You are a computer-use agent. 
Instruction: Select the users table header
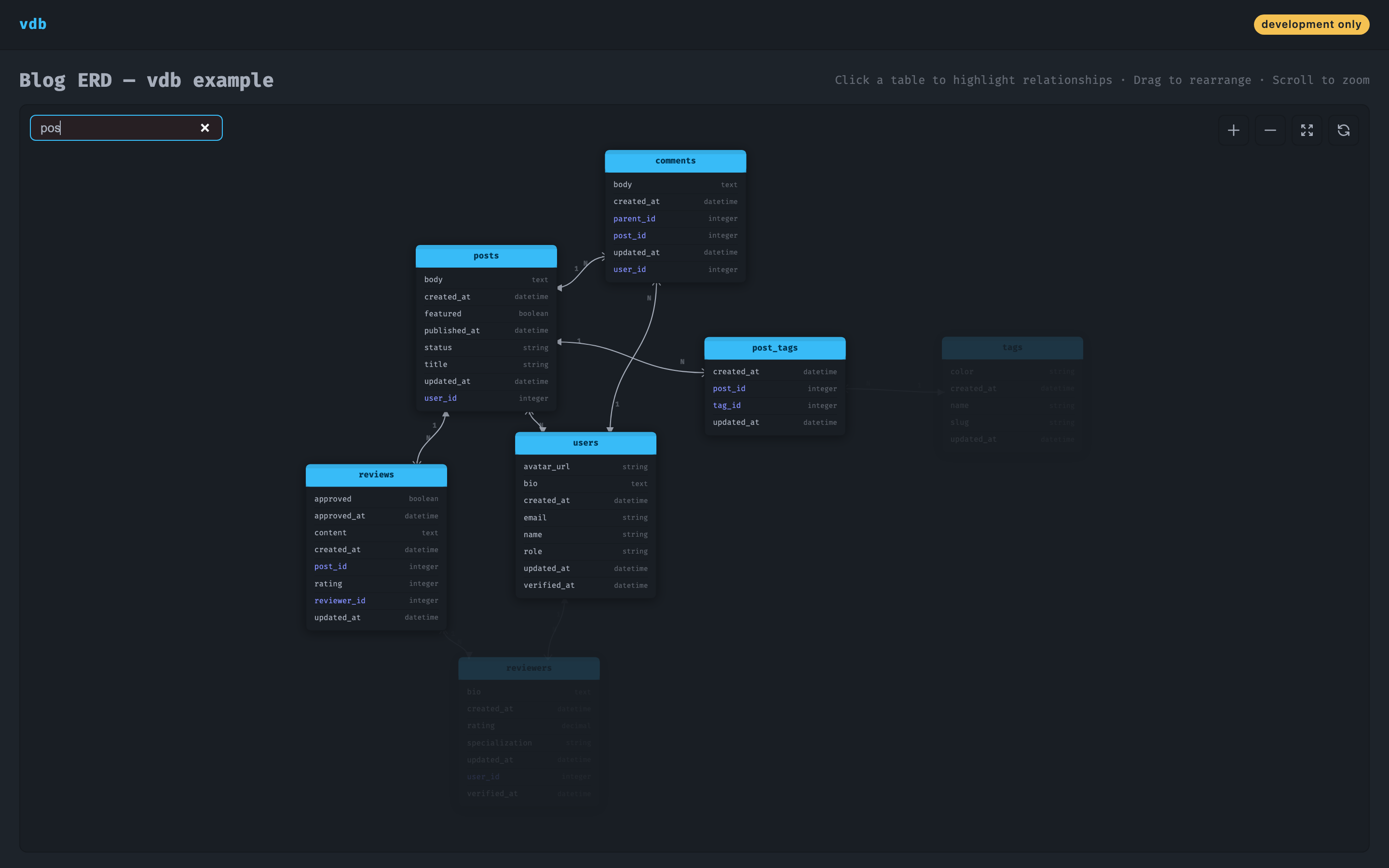585,443
